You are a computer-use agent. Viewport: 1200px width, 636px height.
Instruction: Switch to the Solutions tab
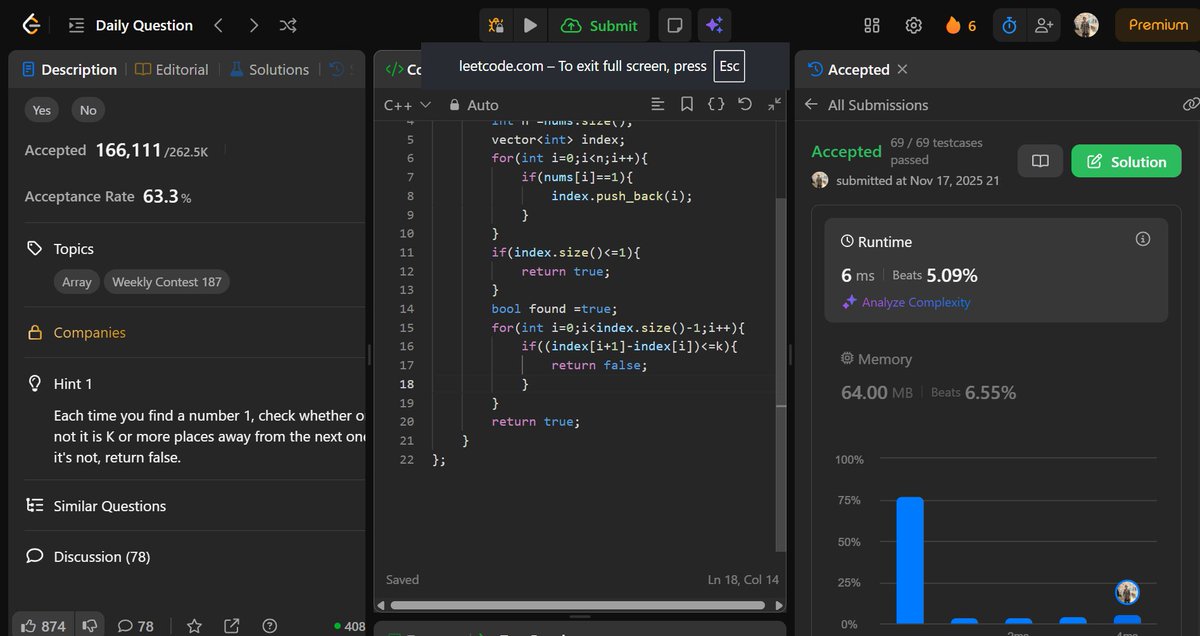[x=269, y=69]
